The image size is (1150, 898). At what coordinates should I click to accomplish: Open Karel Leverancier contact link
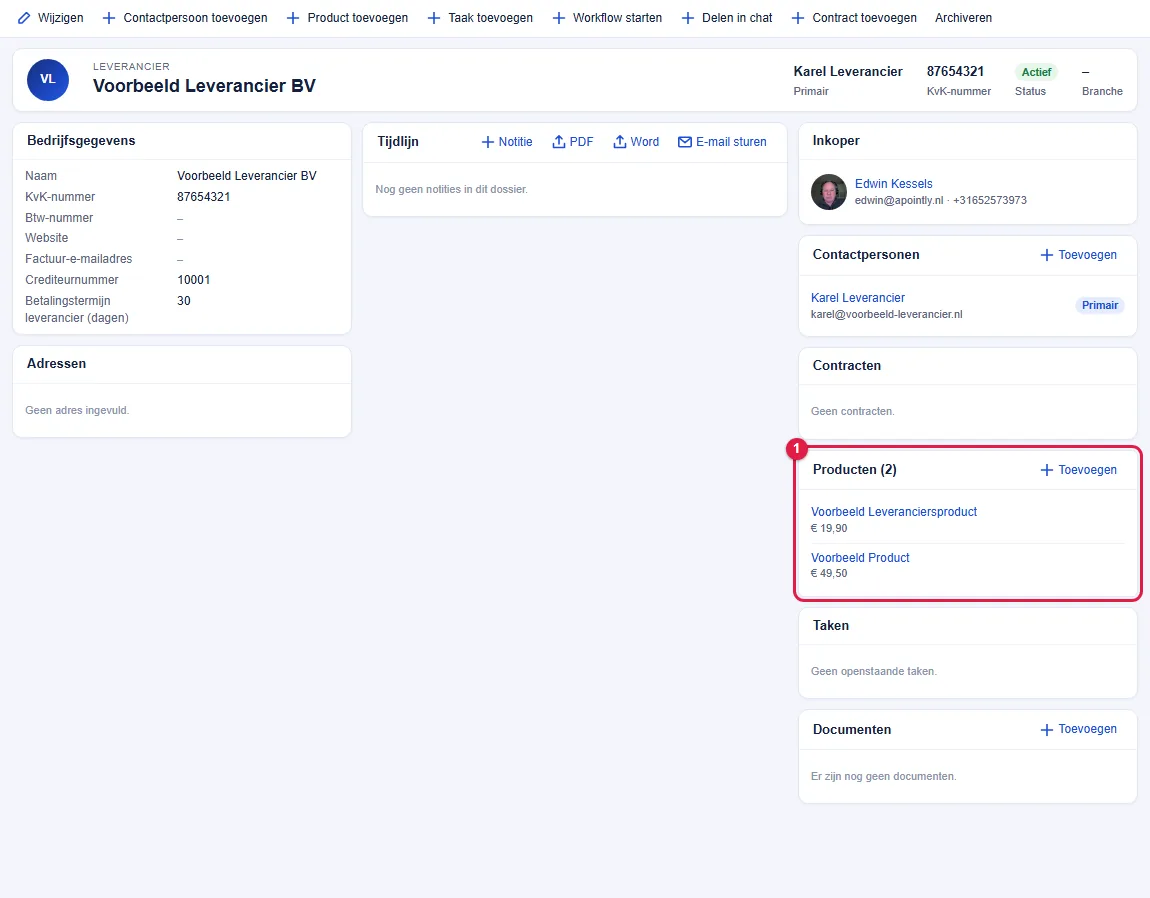(x=857, y=297)
